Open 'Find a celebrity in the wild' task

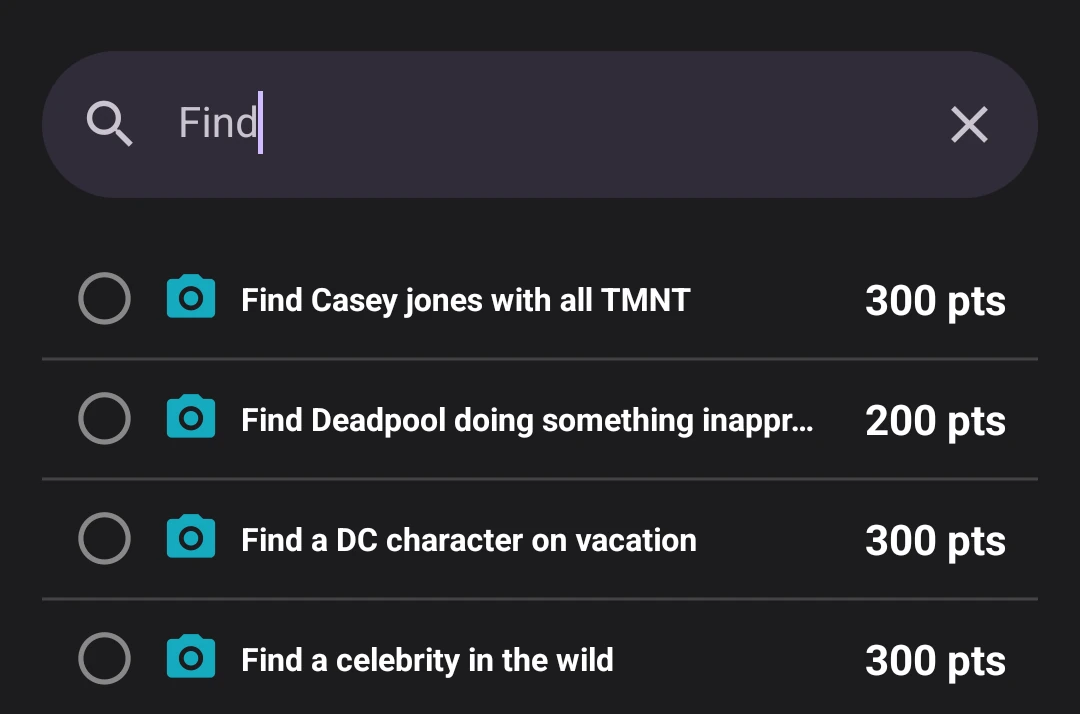pyautogui.click(x=427, y=660)
